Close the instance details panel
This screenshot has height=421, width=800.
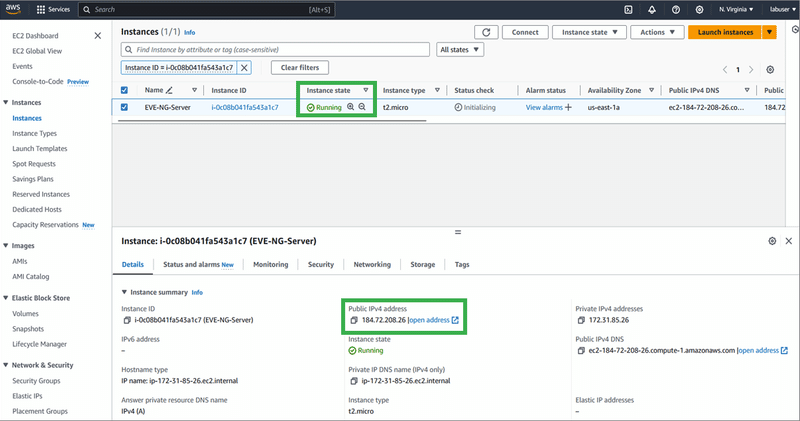(789, 241)
